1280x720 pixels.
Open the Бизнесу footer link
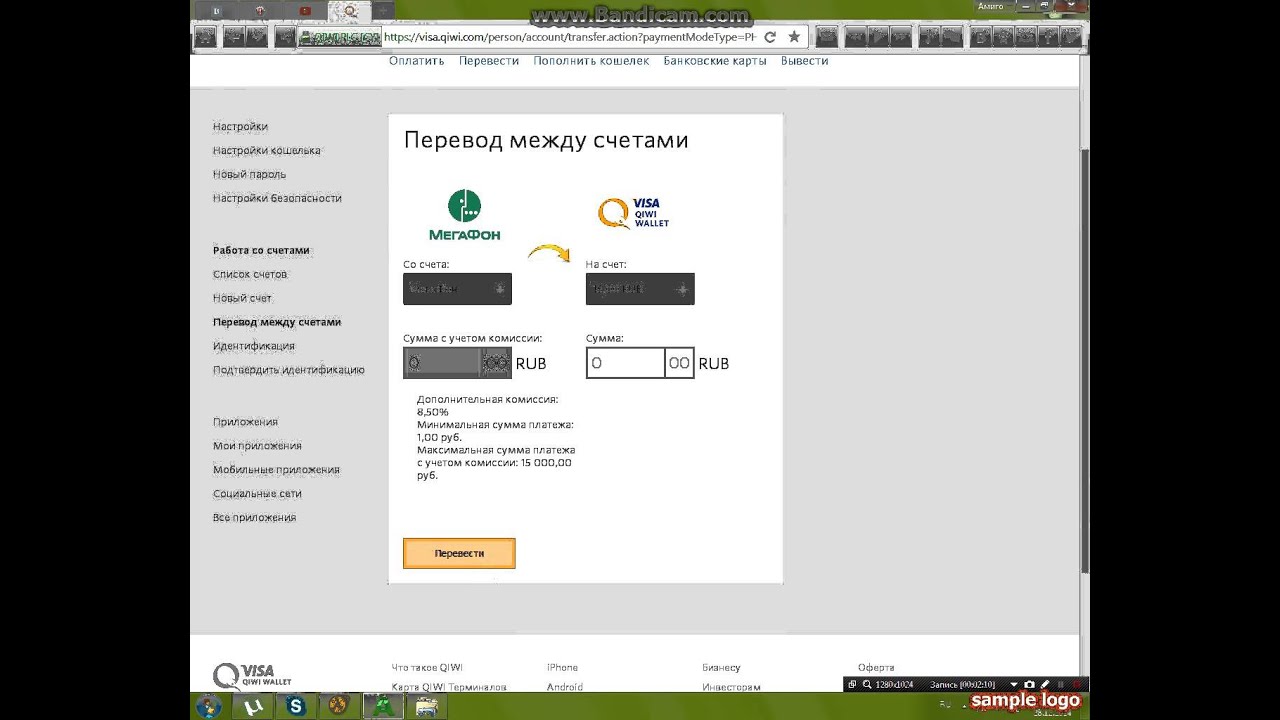pyautogui.click(x=721, y=668)
